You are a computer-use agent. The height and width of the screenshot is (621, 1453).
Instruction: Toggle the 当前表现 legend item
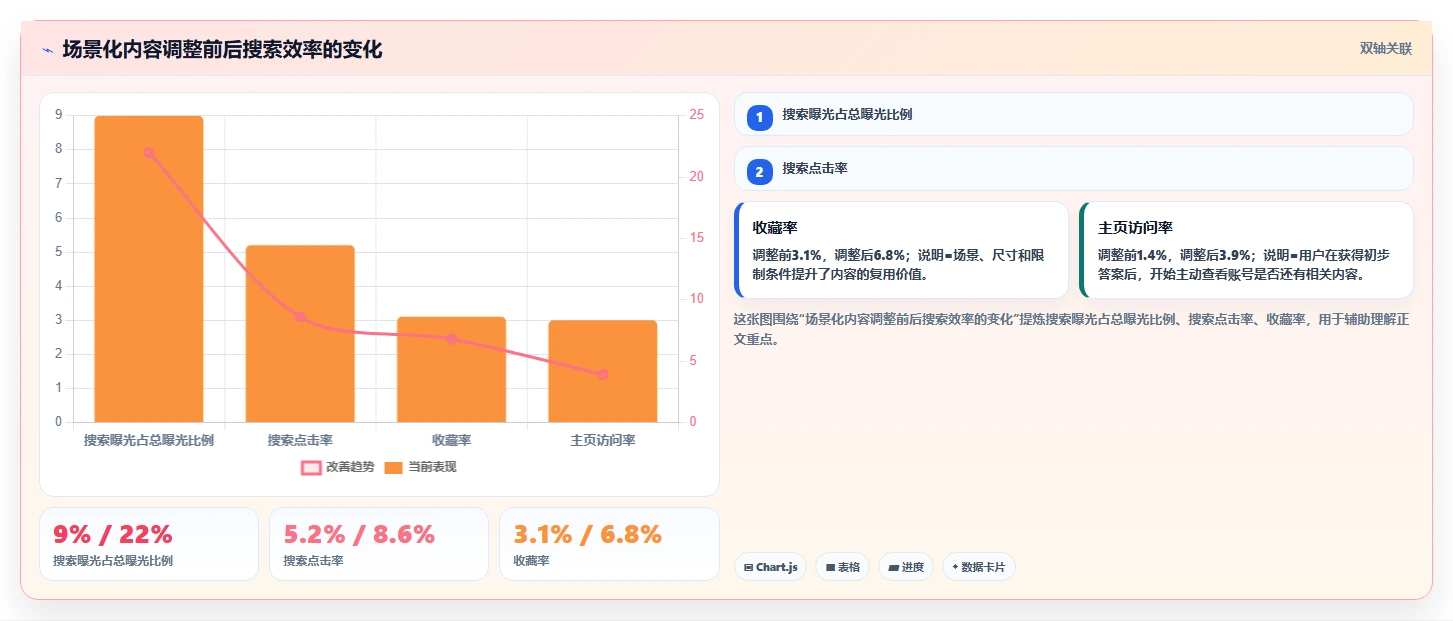[420, 467]
